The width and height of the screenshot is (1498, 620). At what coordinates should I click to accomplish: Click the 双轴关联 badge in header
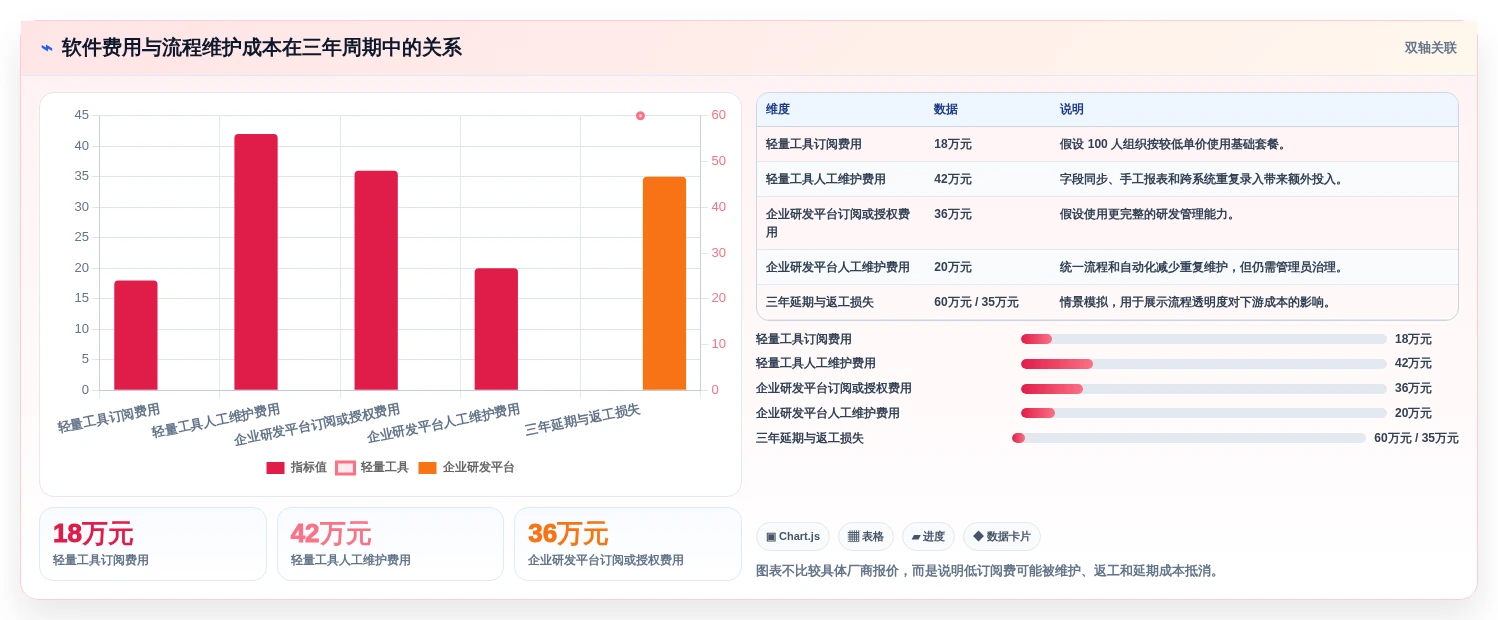[x=1430, y=48]
